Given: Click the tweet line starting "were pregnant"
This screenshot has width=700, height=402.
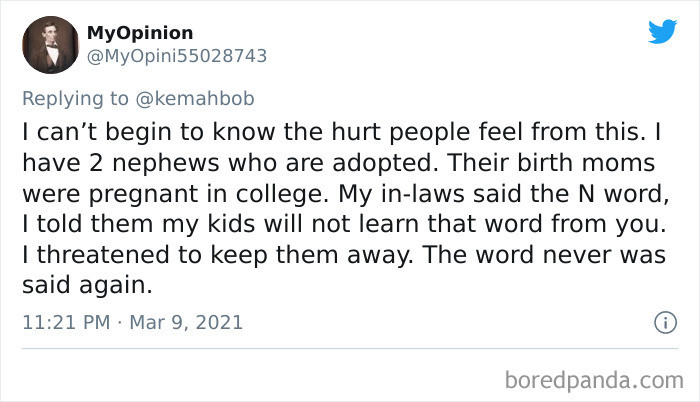Looking at the screenshot, I should 340,192.
